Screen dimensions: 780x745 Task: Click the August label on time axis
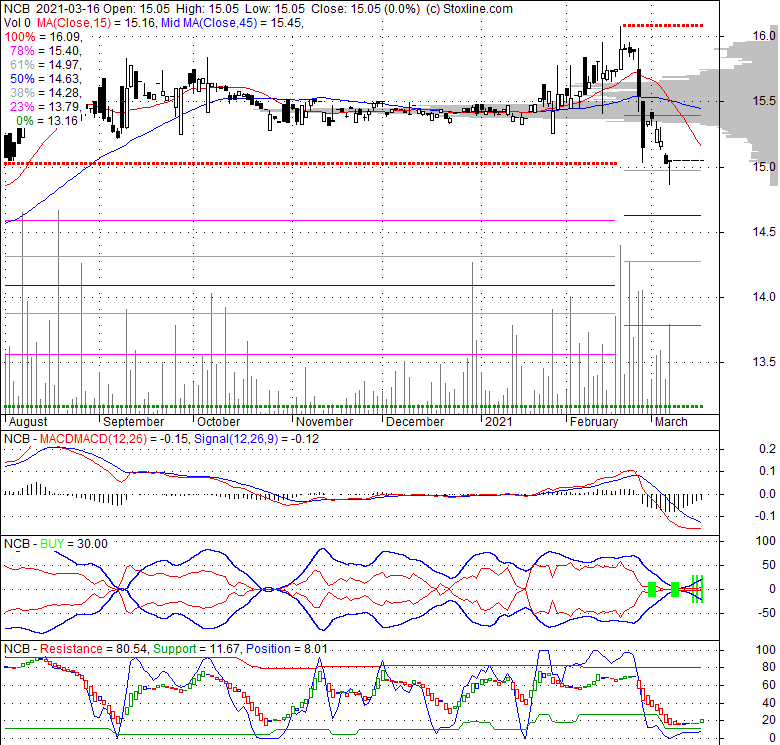(28, 422)
